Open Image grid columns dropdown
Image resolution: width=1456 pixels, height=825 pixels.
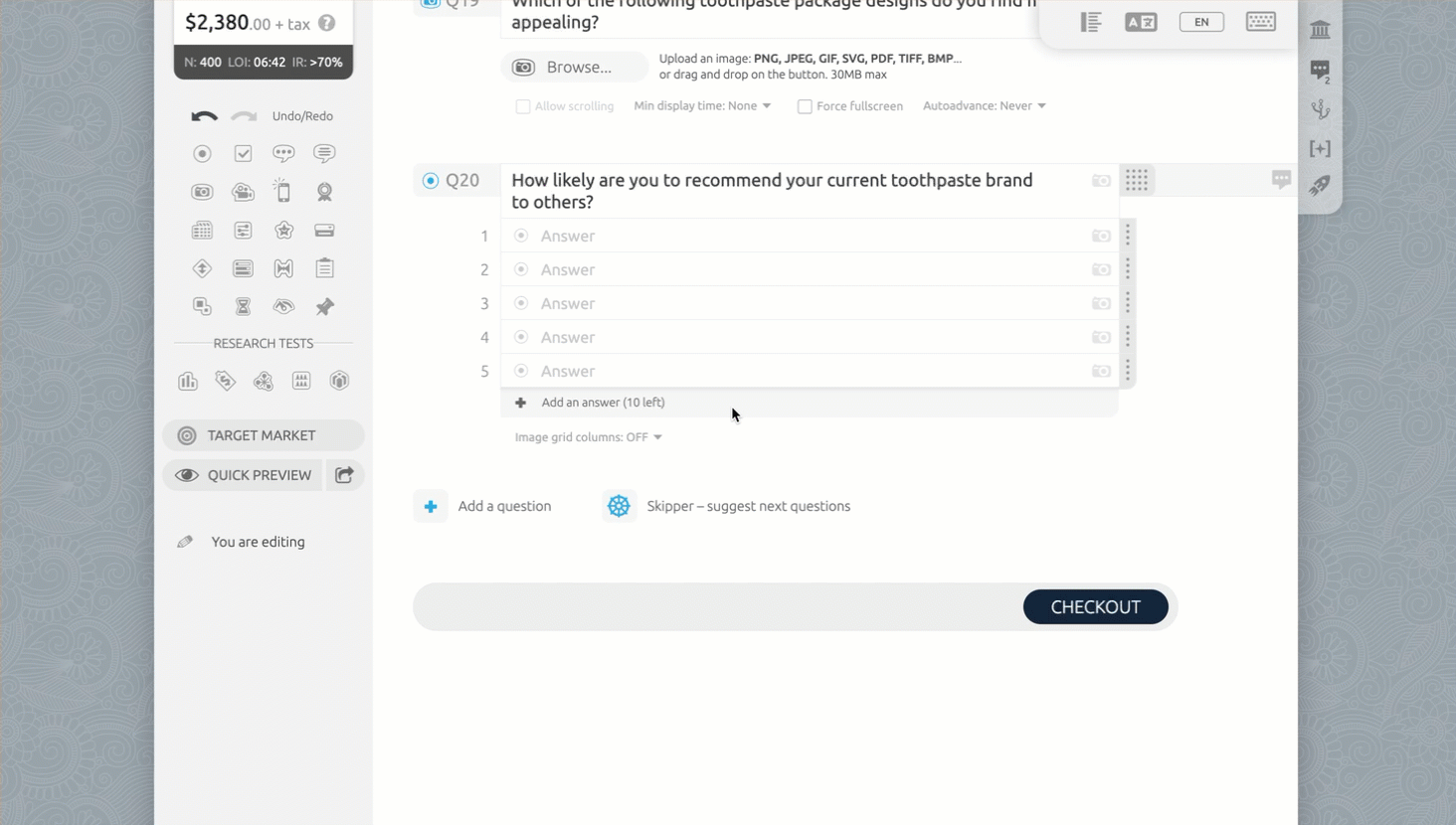588,437
